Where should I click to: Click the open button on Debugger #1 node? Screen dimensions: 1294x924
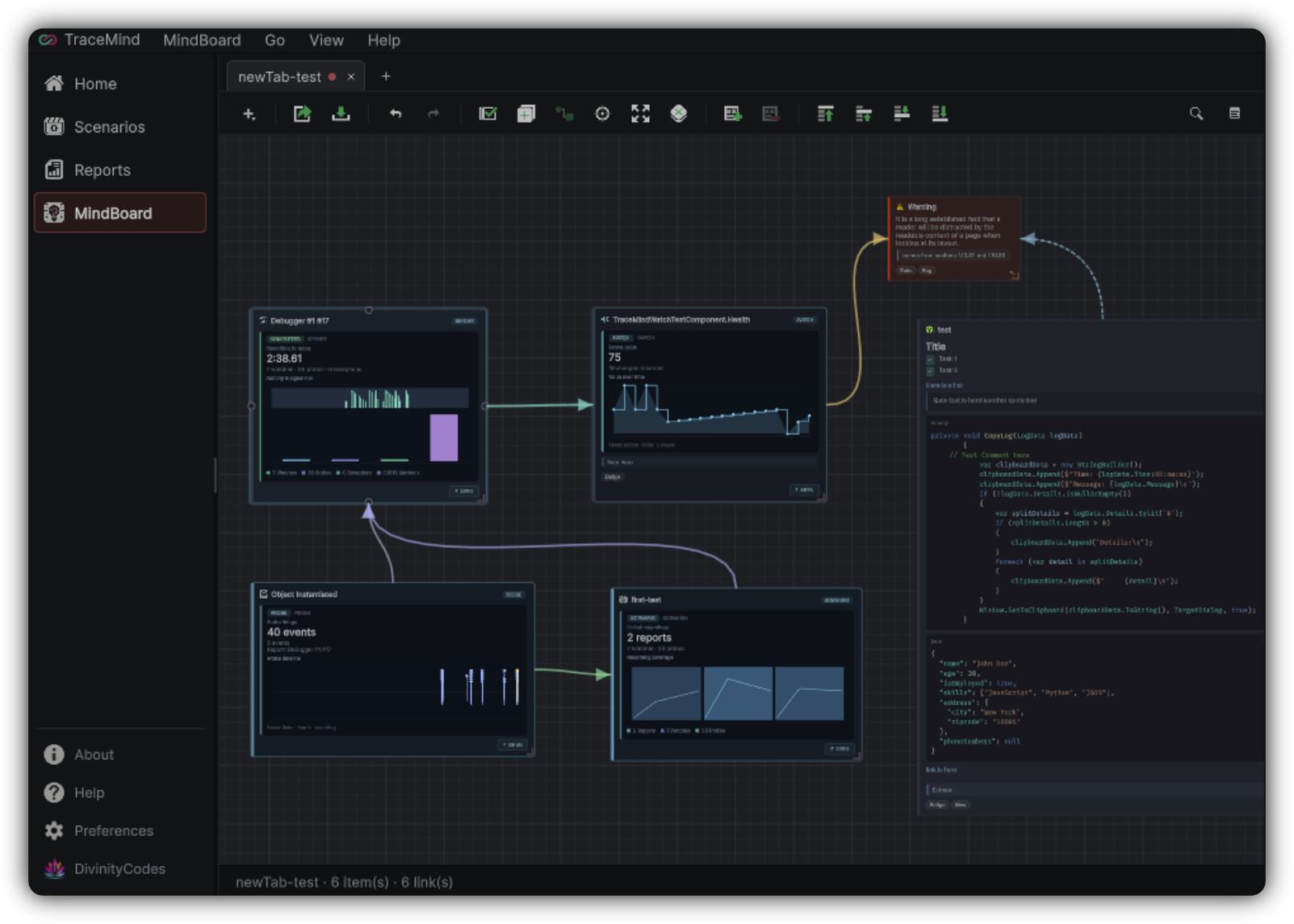(x=463, y=491)
